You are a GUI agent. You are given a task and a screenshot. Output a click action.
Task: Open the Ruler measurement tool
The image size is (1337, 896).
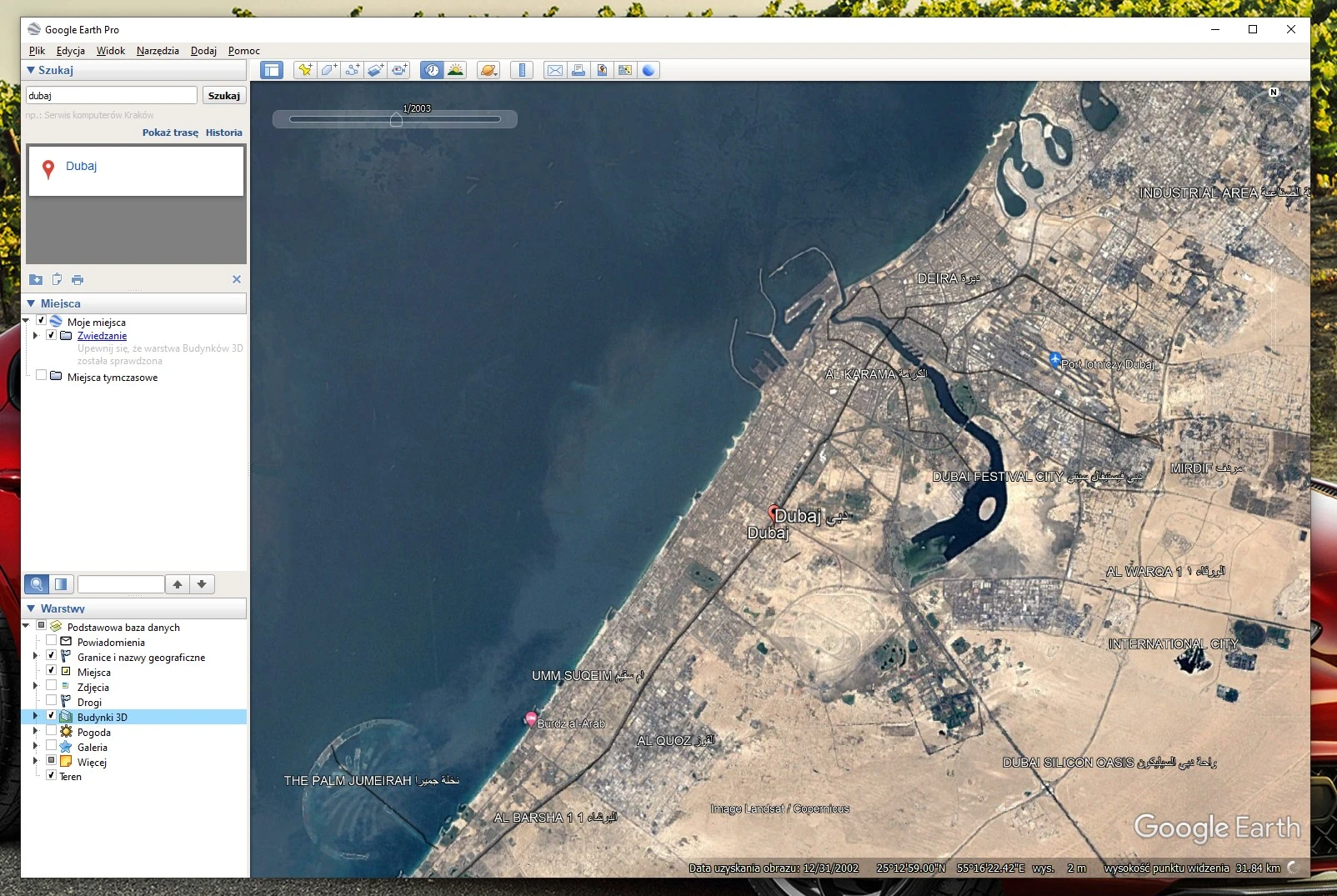(x=522, y=70)
